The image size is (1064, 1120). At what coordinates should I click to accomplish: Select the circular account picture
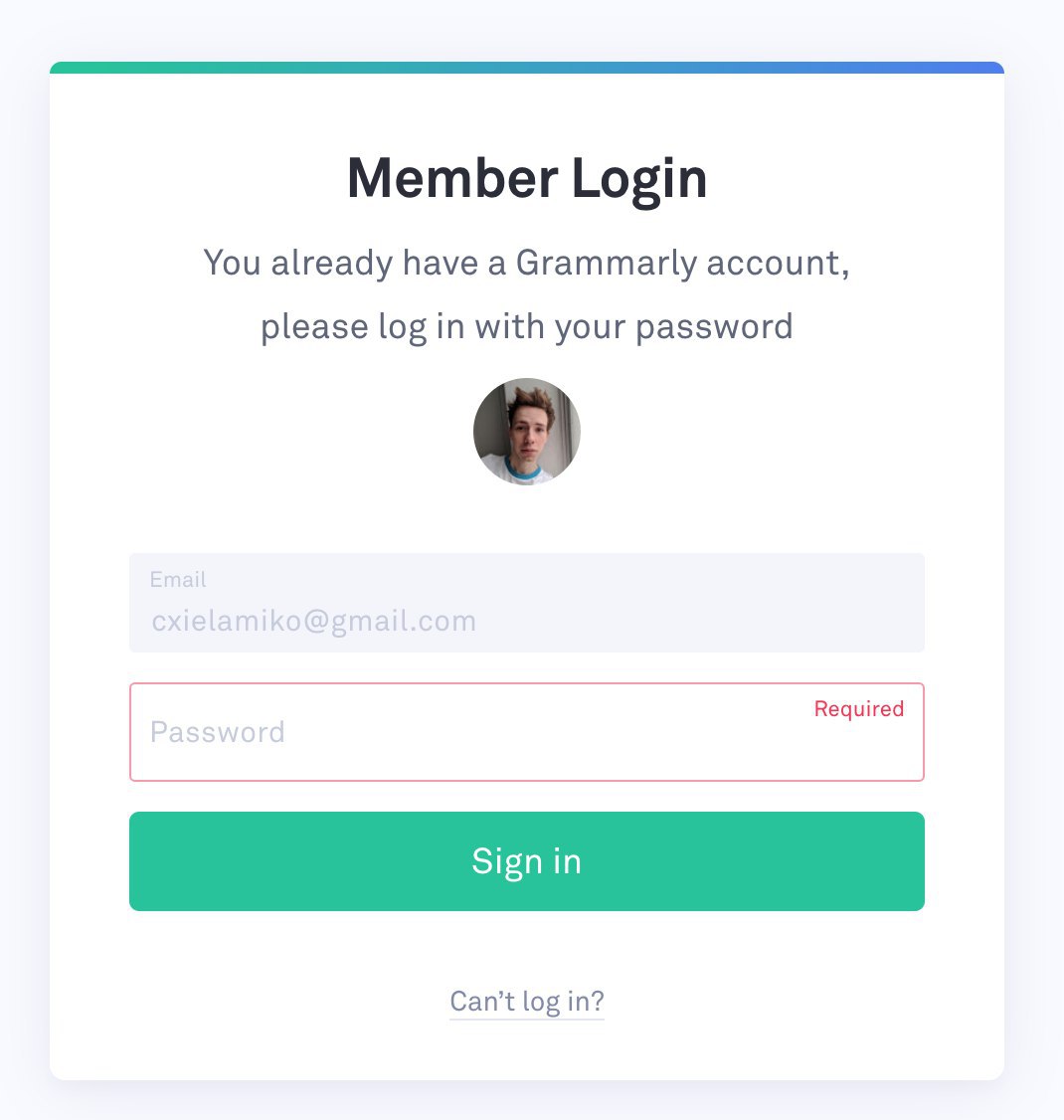[x=527, y=432]
